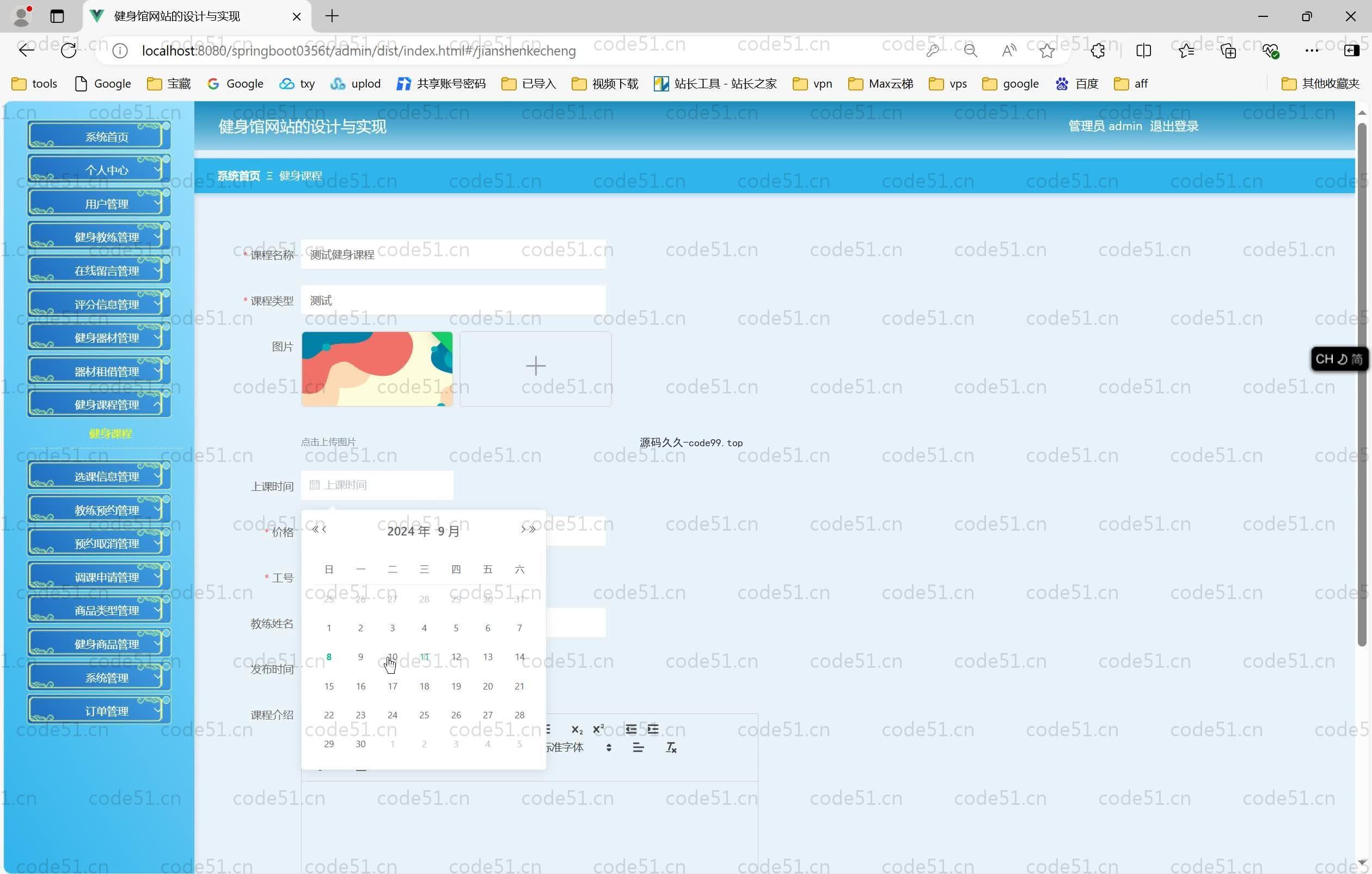Open 健身商品管理 in the sidebar

(x=99, y=643)
